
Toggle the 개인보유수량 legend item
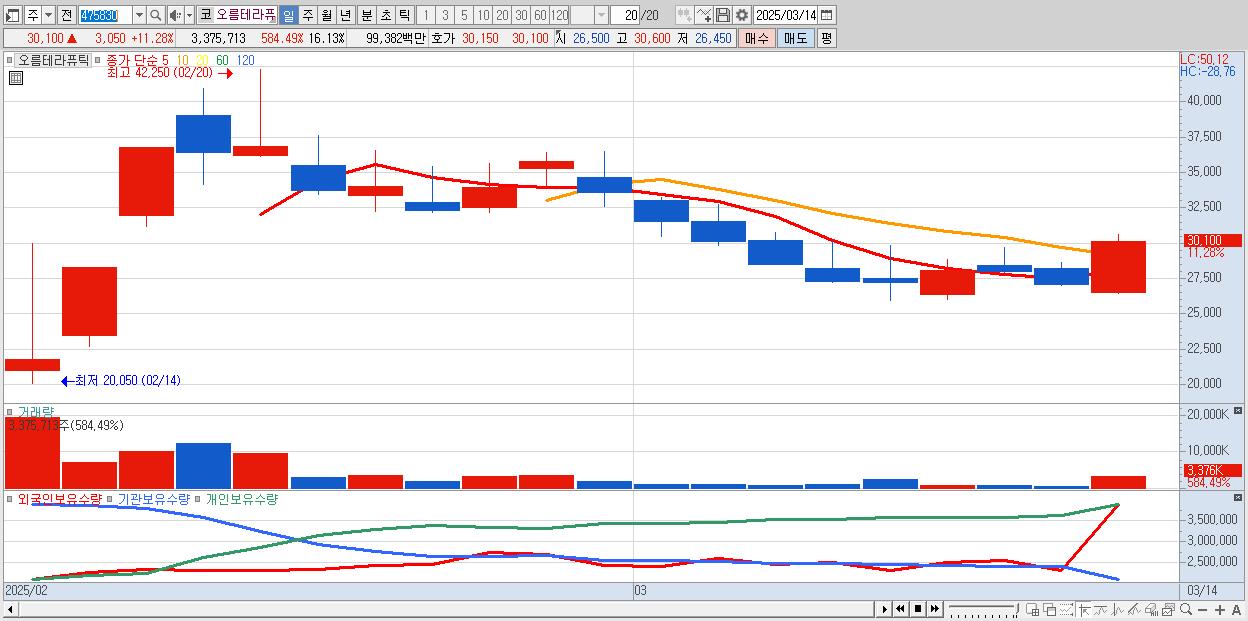241,498
